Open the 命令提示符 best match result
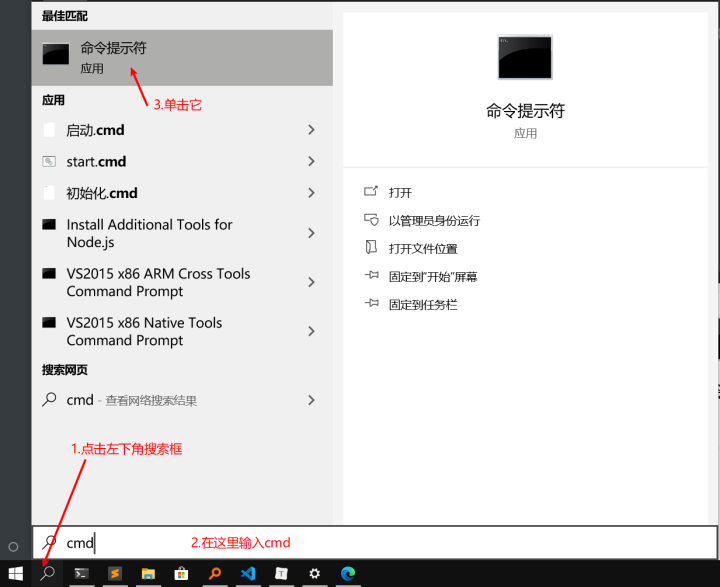720x587 pixels. 182,58
